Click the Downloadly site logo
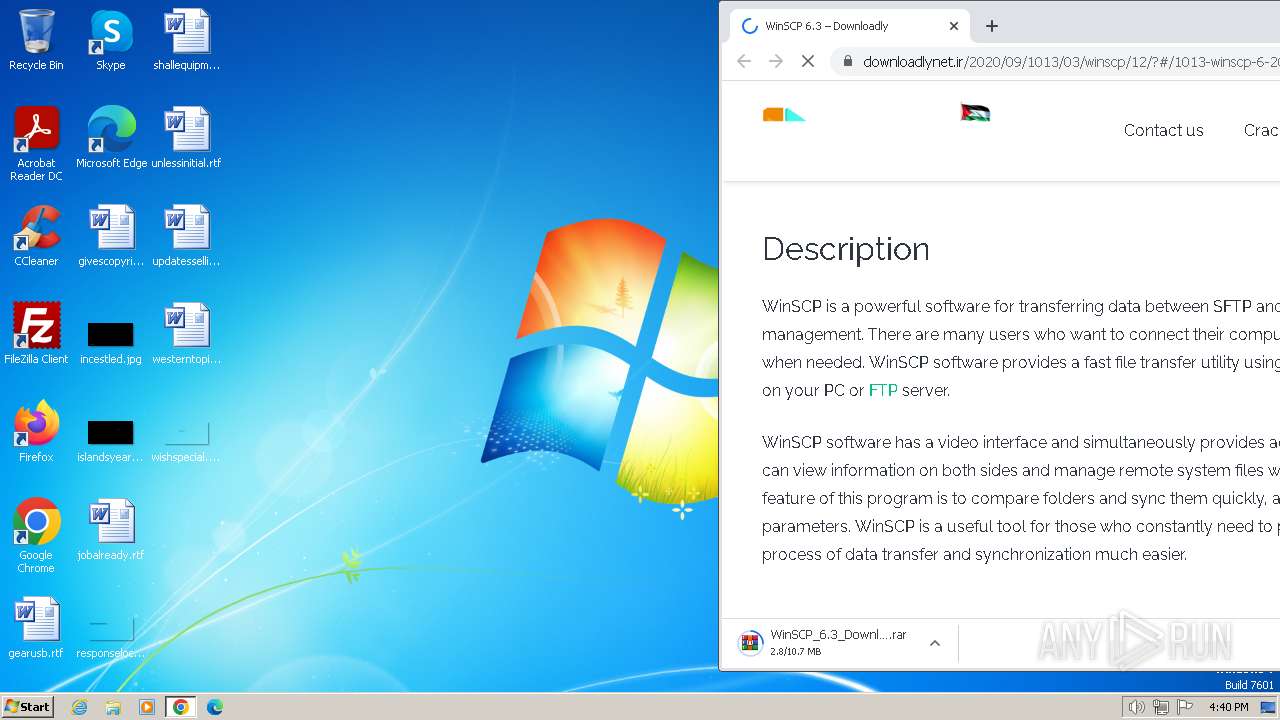 click(x=785, y=115)
